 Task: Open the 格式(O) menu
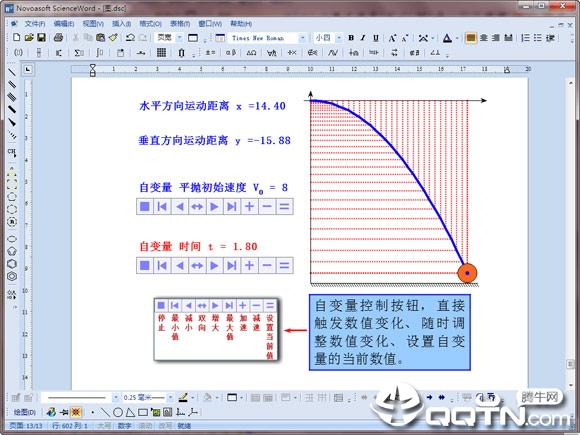tap(150, 24)
